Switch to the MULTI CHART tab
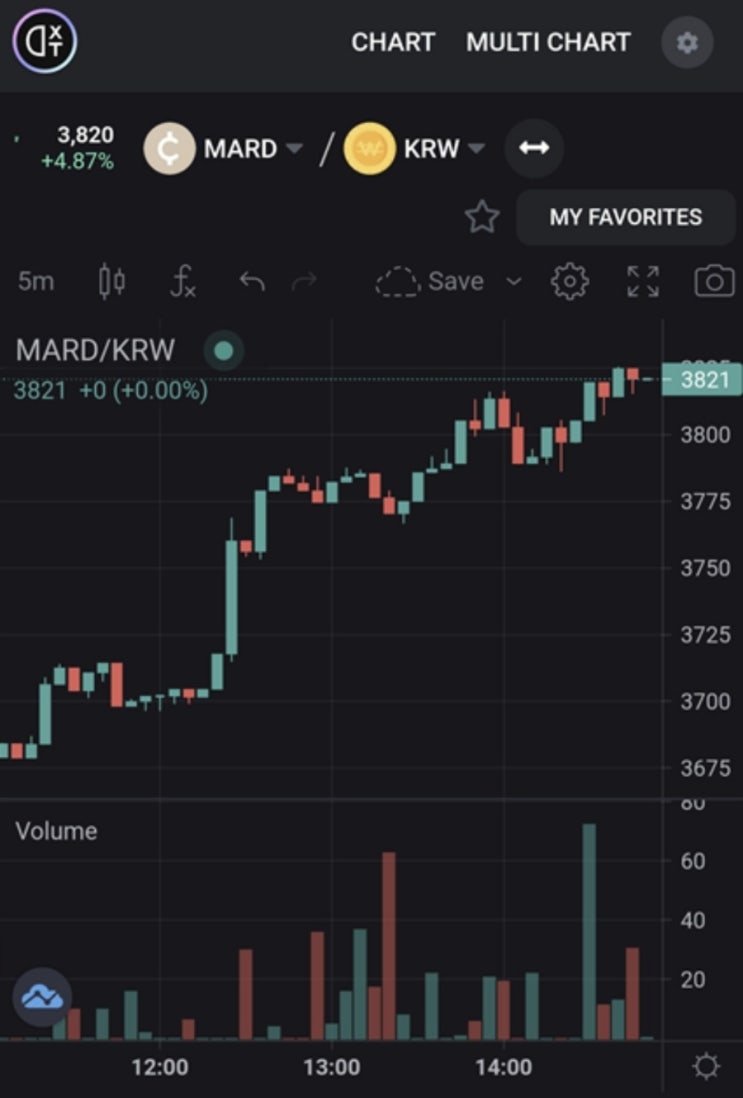 tap(548, 42)
